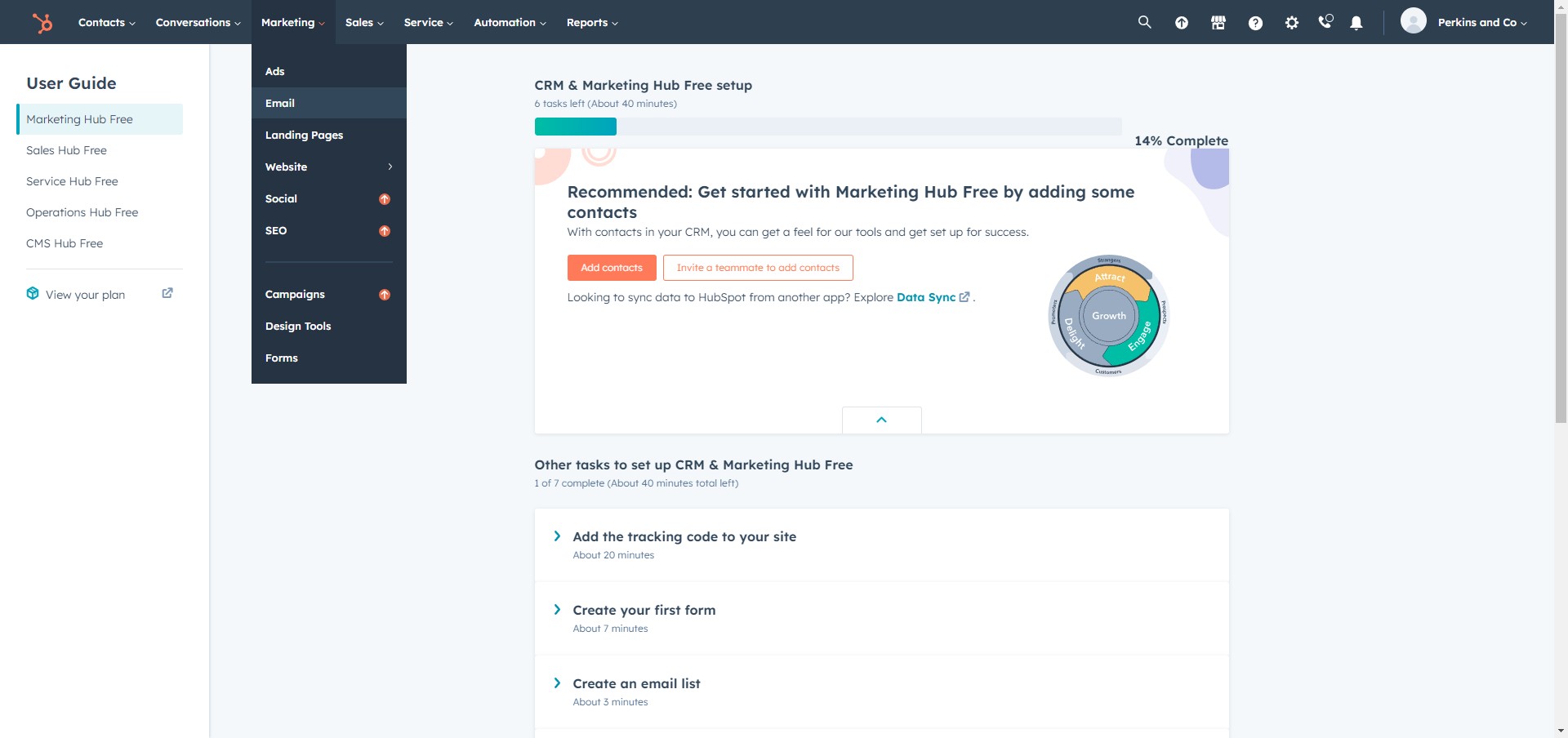Expand Add the tracking code task
Screen dimensions: 1568x738
click(x=557, y=536)
